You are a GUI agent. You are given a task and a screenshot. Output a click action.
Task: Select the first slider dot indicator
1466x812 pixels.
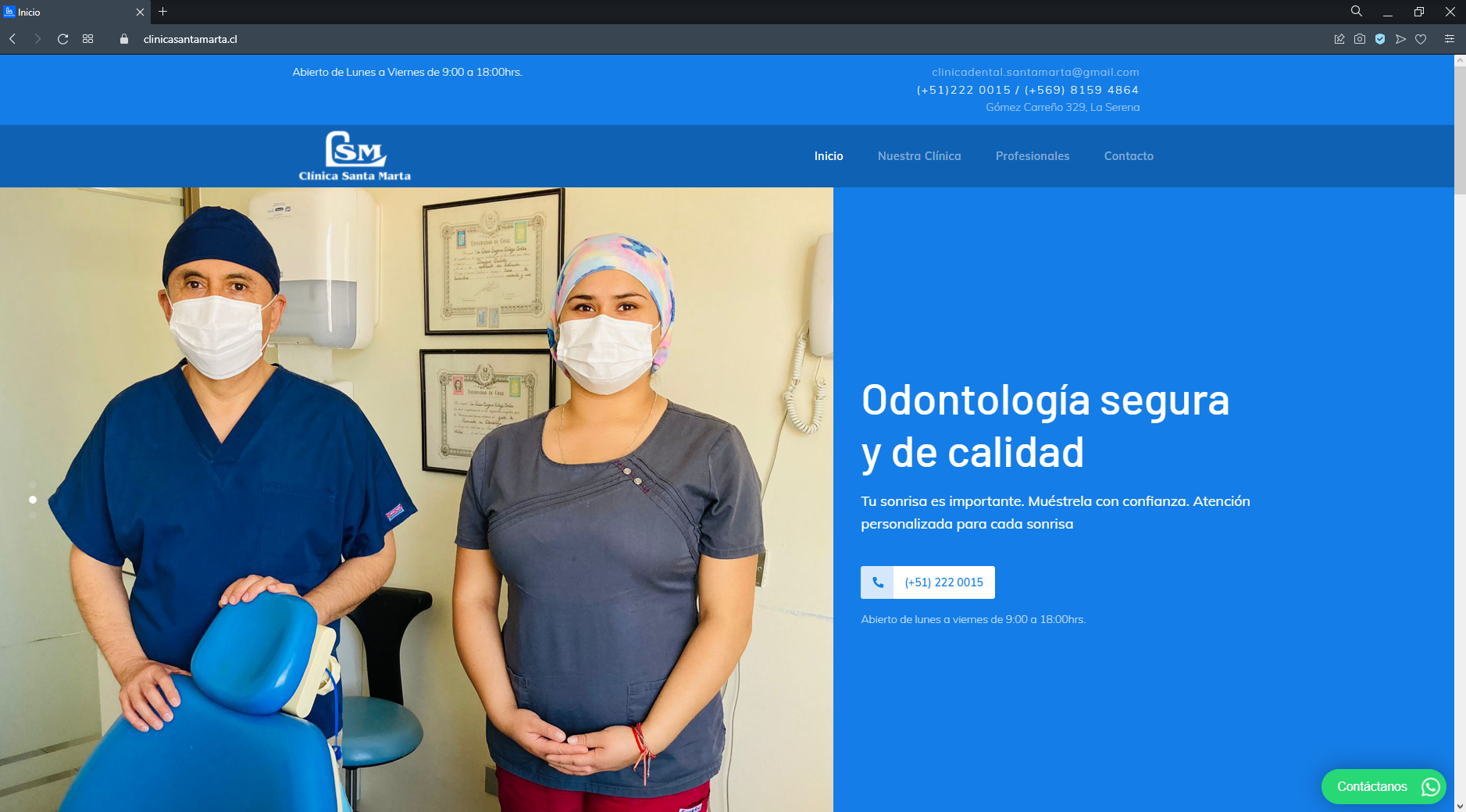point(33,484)
